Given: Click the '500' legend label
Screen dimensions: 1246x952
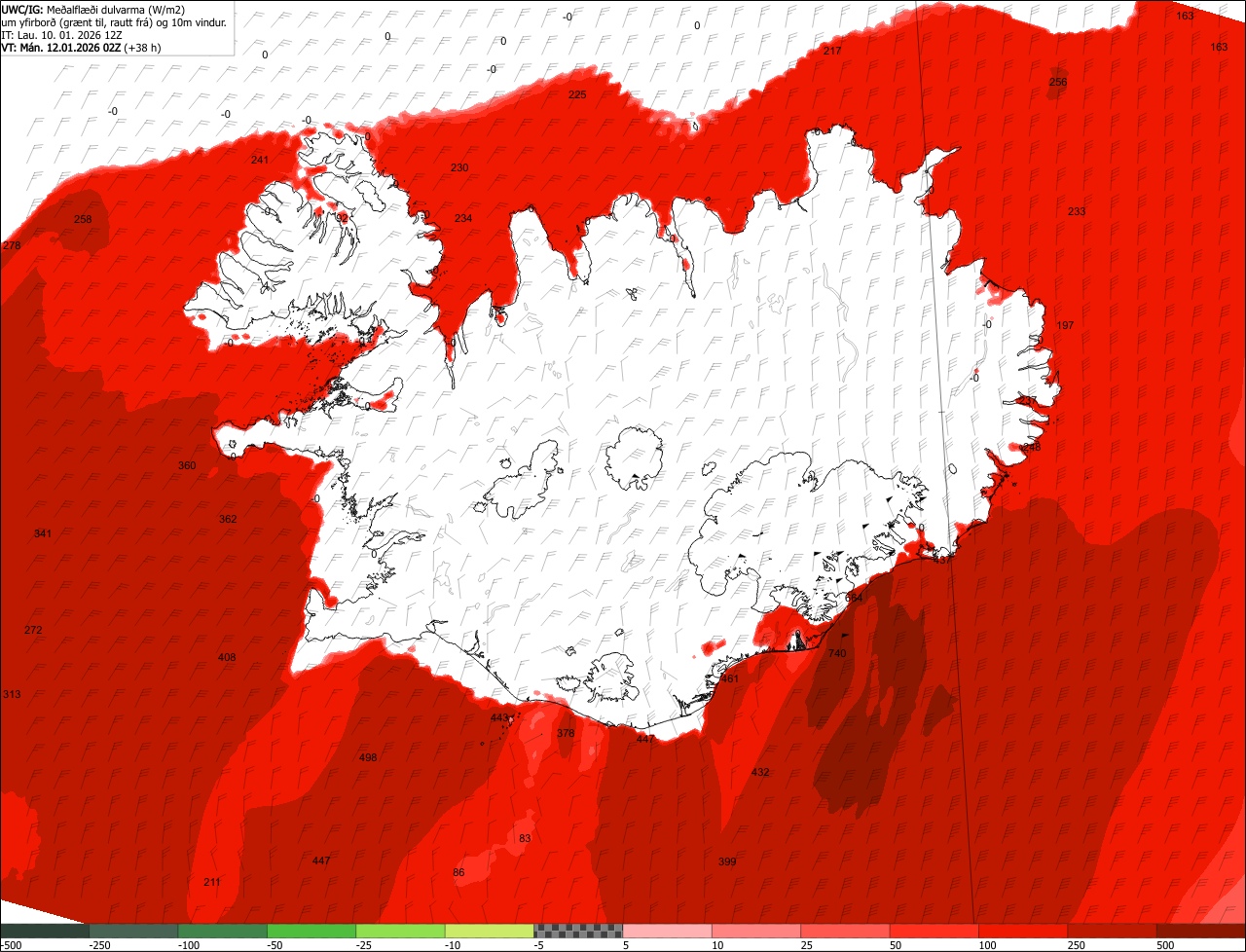Looking at the screenshot, I should coord(1165,944).
